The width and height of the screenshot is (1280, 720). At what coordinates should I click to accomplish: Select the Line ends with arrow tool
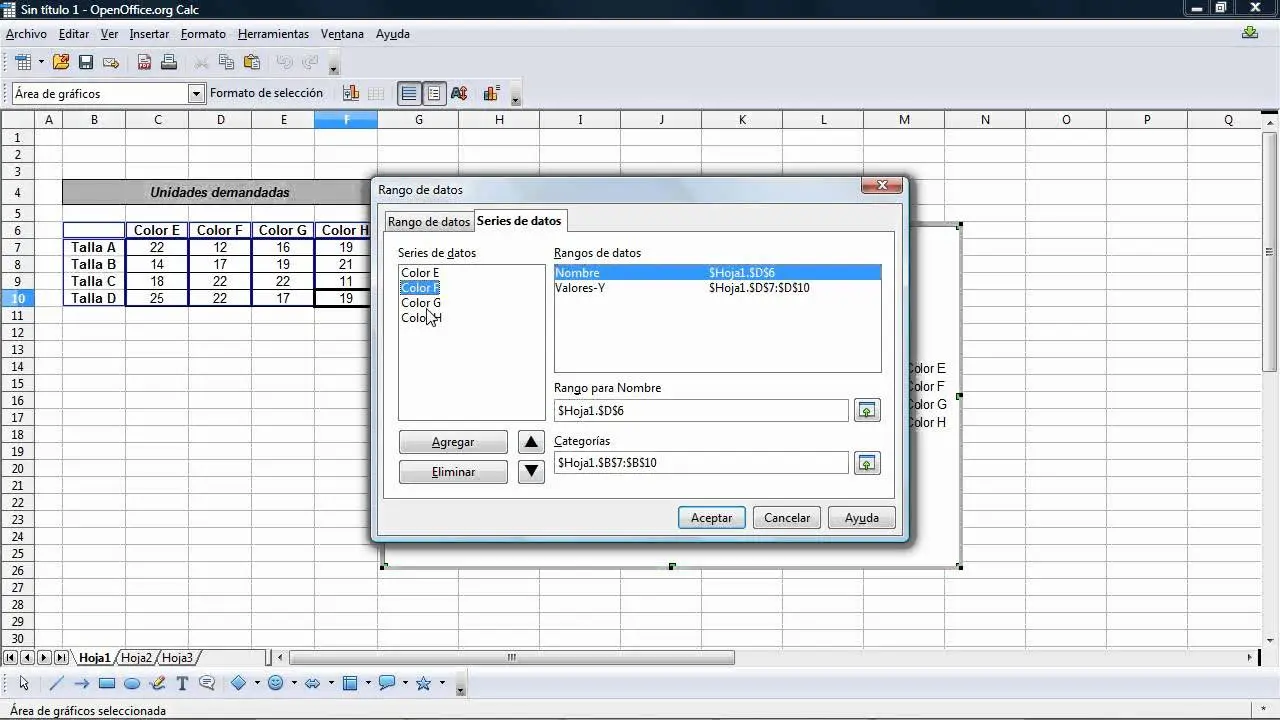tap(81, 684)
